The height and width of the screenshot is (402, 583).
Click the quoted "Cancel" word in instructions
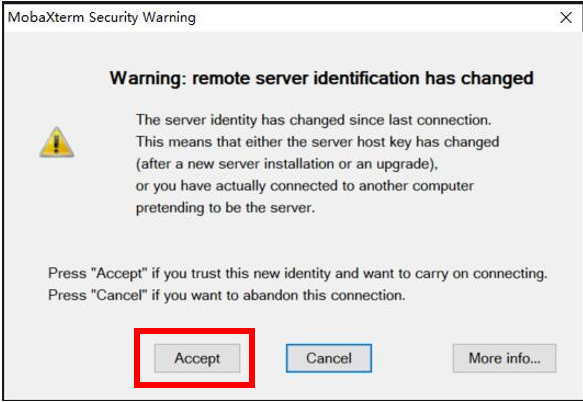119,296
